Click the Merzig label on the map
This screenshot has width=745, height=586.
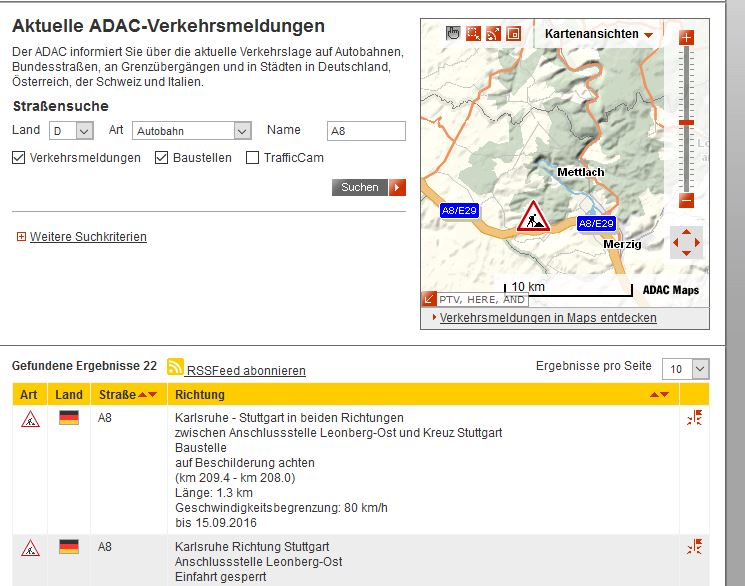click(x=622, y=244)
